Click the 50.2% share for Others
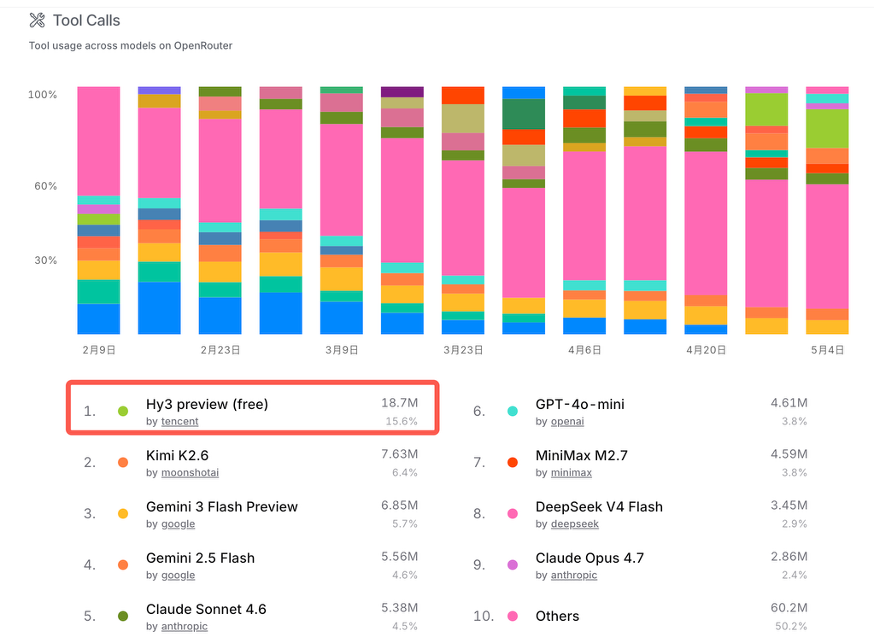 (x=792, y=627)
